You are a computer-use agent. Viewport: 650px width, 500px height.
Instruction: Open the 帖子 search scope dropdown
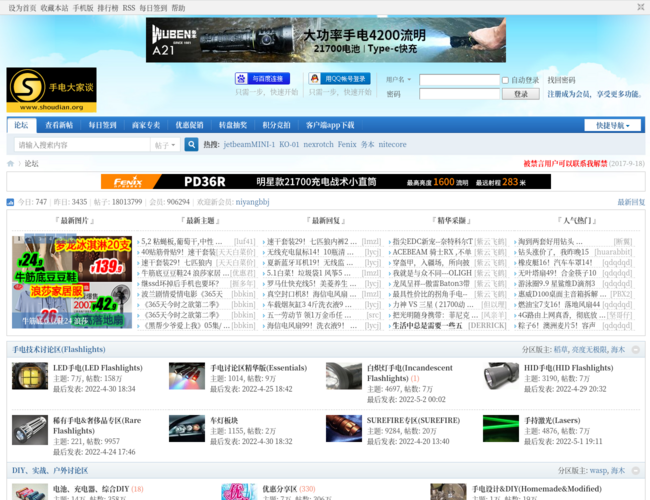(x=165, y=145)
